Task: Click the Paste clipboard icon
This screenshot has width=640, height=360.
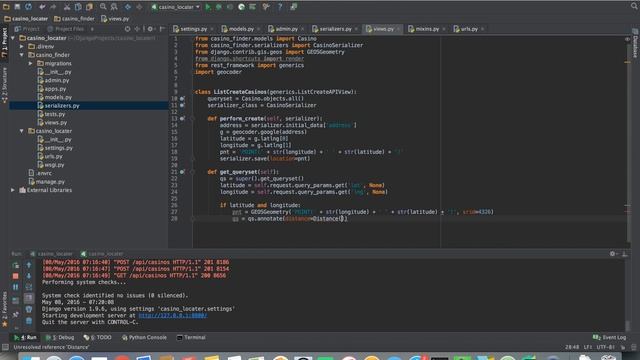Action: [x=89, y=7]
